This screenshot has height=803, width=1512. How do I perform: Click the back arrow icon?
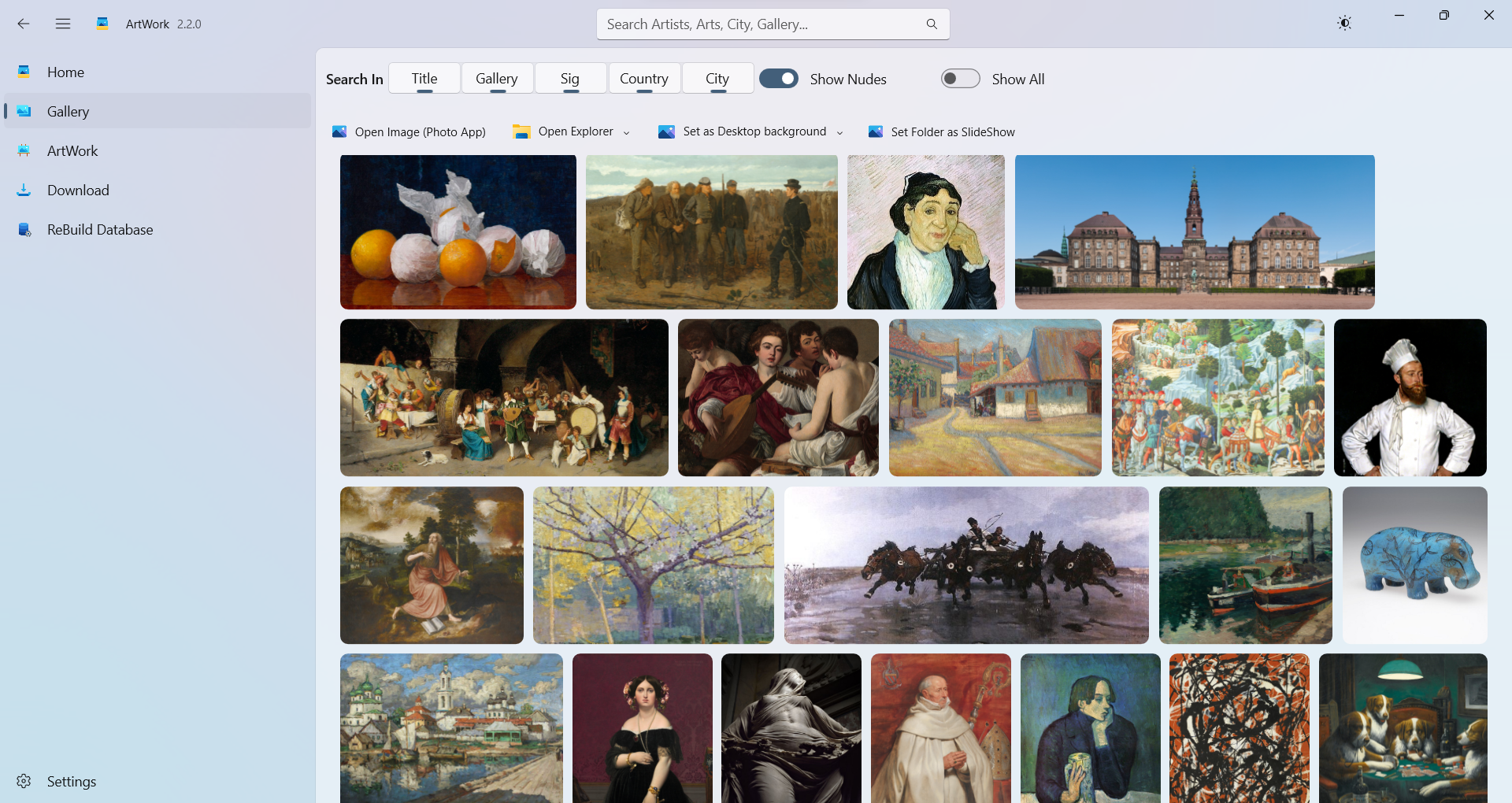click(x=24, y=24)
